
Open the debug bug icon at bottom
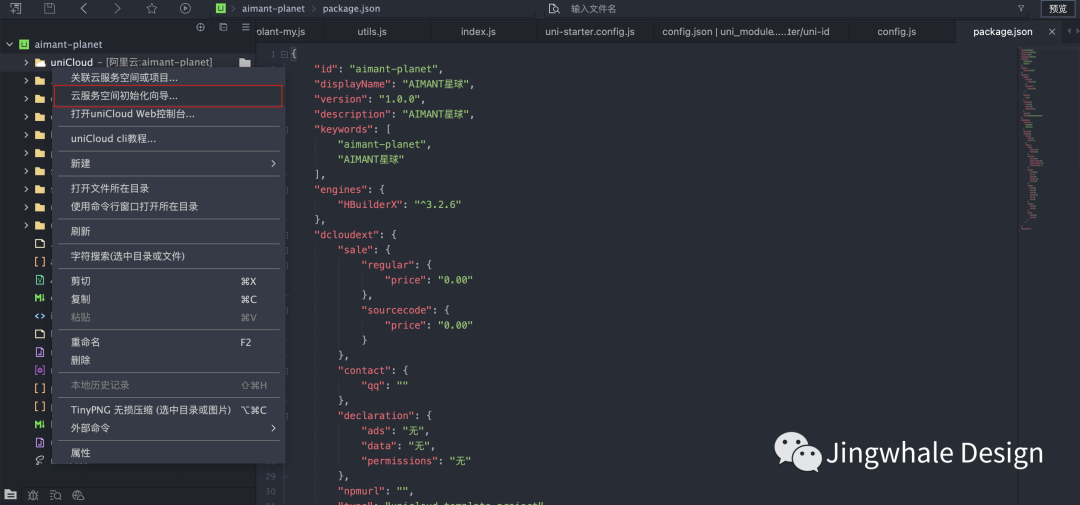pyautogui.click(x=33, y=495)
